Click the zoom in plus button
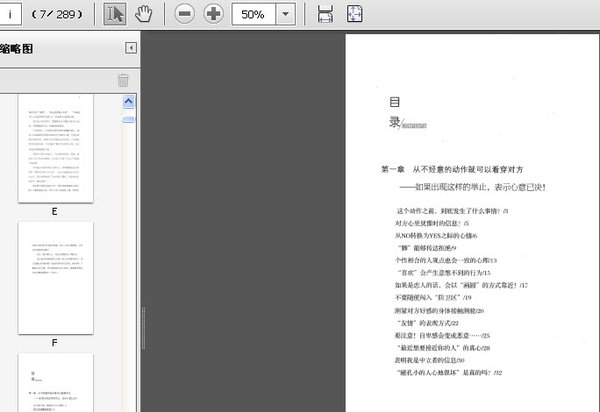This screenshot has width=600, height=412. (213, 14)
